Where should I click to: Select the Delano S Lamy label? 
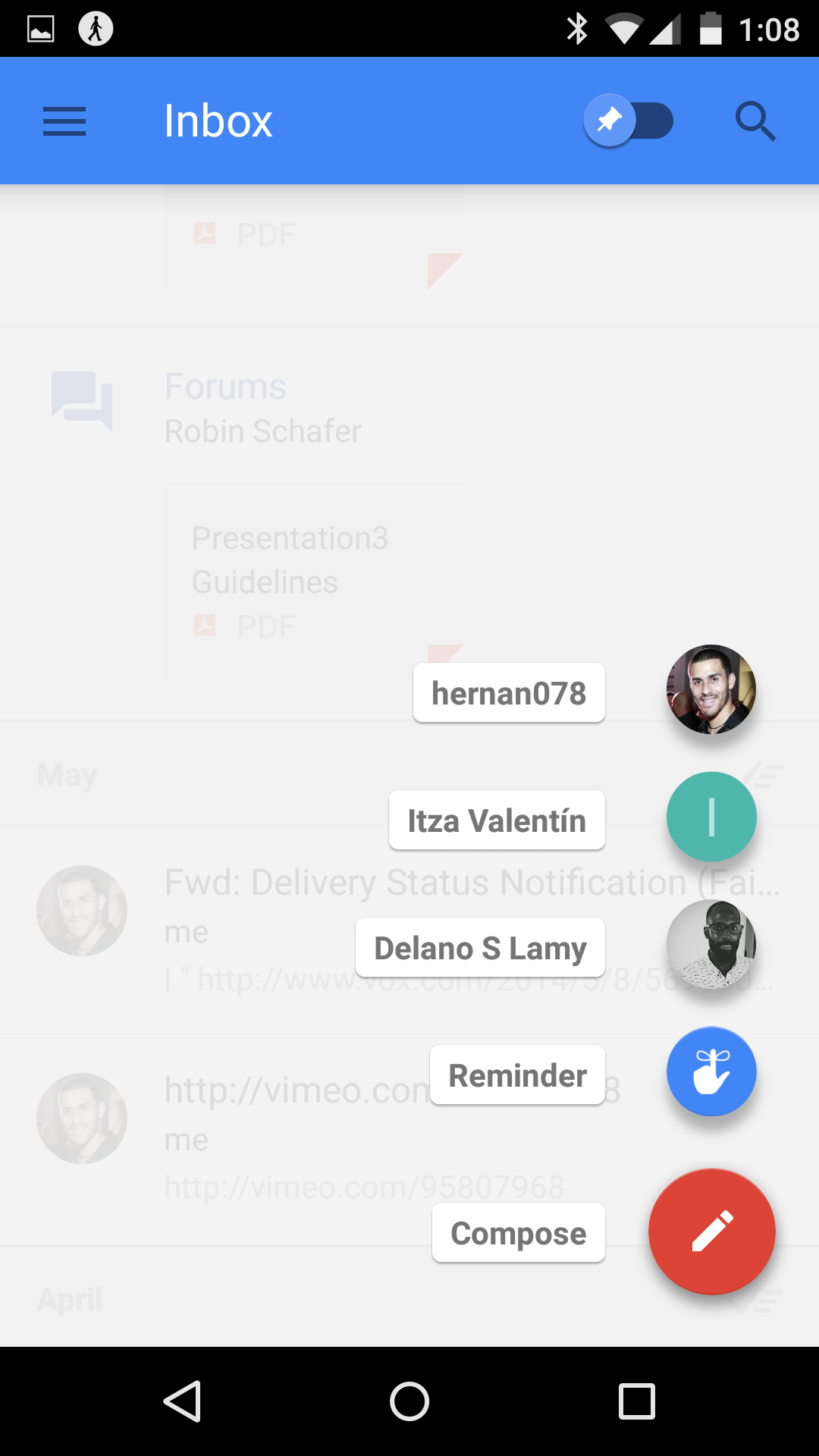tap(480, 947)
